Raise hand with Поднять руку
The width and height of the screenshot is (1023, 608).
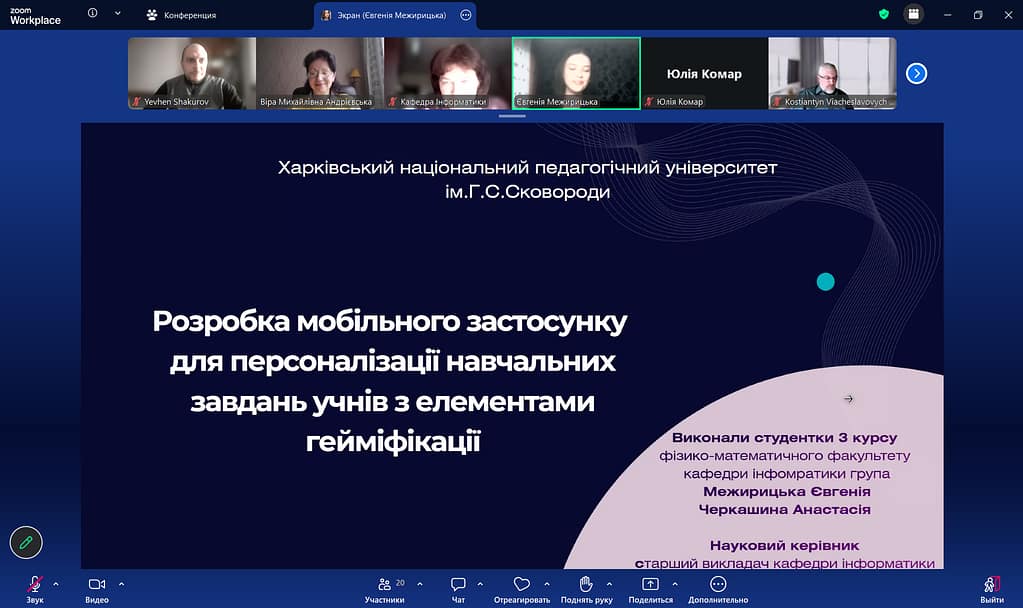click(587, 584)
